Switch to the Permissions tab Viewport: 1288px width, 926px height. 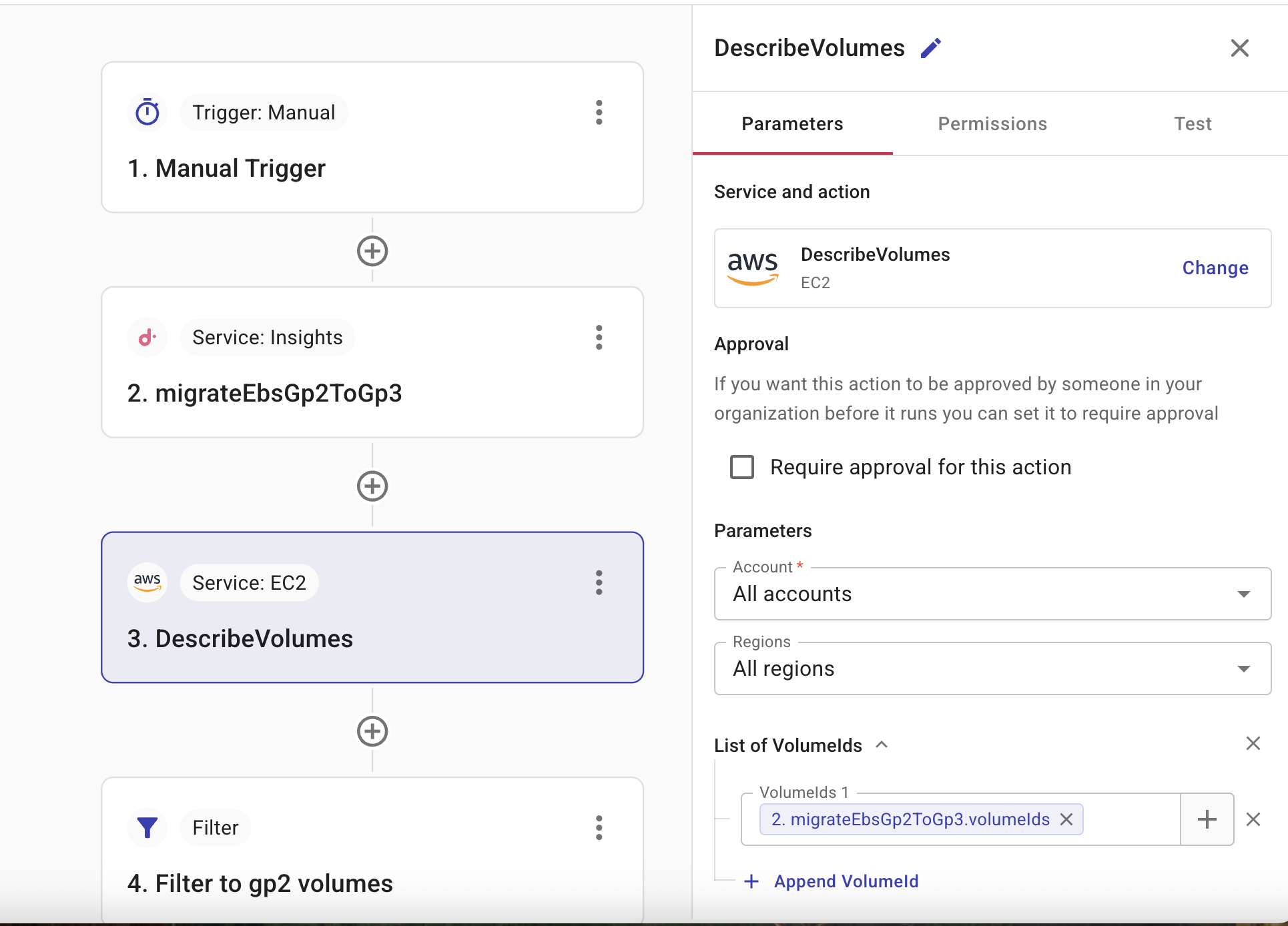tap(992, 124)
